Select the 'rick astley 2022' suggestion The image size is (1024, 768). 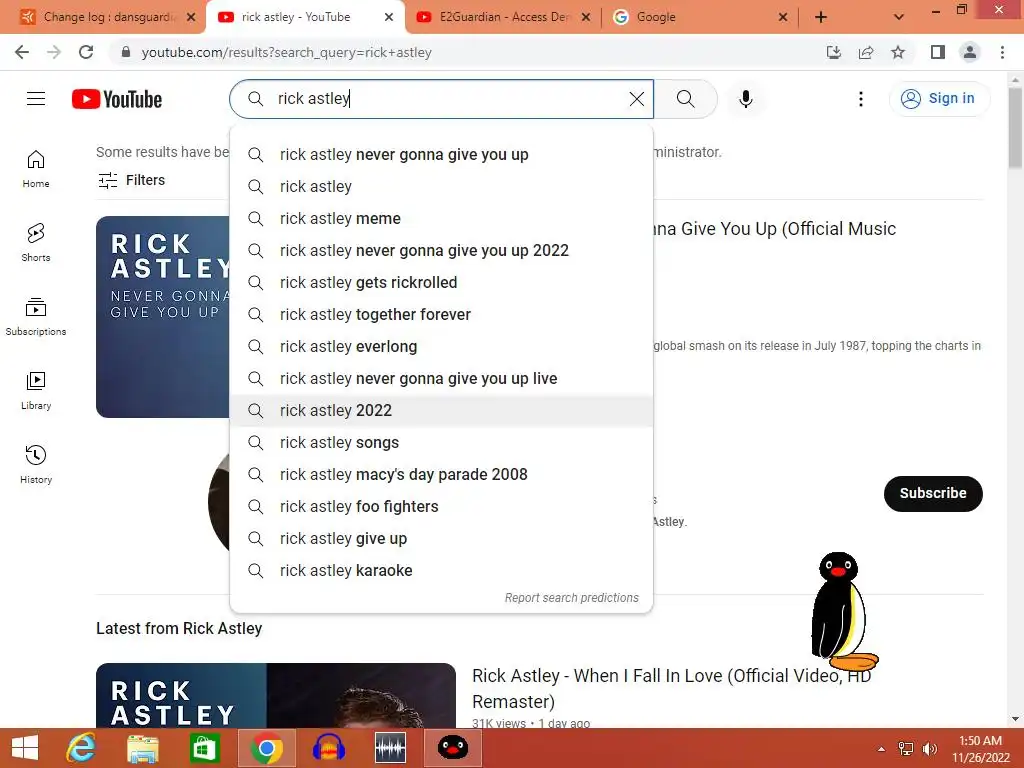441,411
